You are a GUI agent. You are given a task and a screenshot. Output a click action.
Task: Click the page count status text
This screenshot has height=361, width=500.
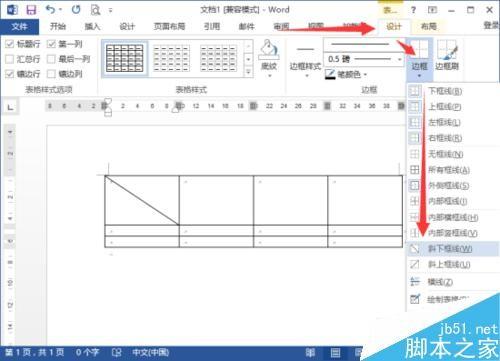(x=35, y=352)
